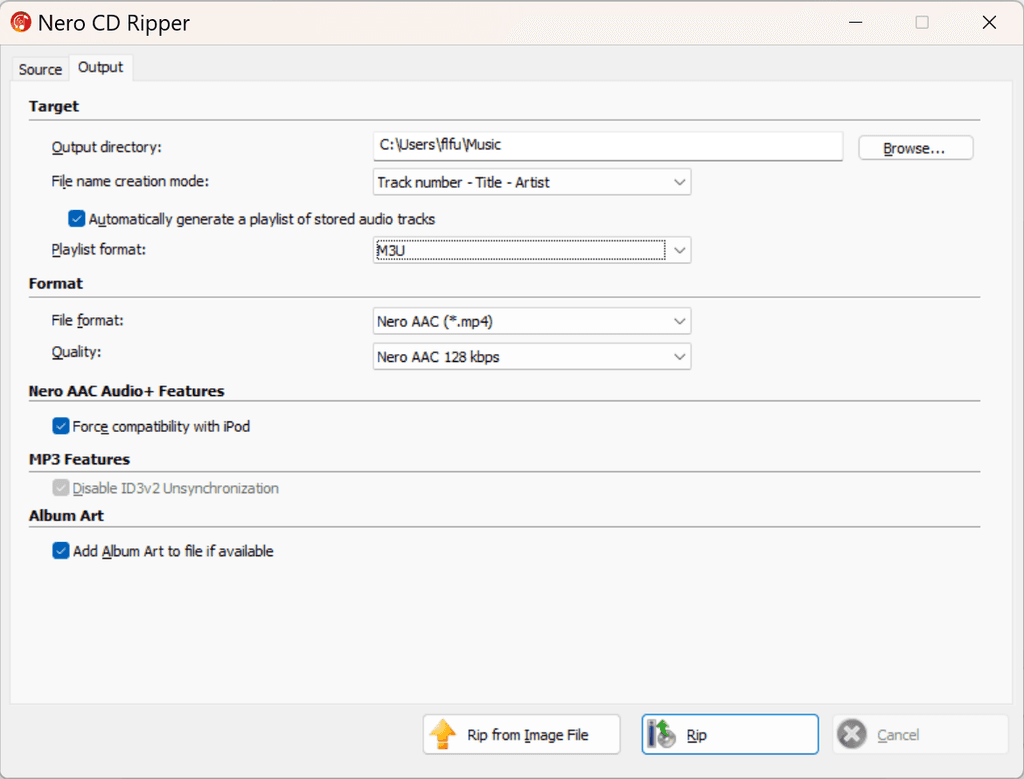
Task: Disable automatic playlist generation
Action: click(76, 218)
